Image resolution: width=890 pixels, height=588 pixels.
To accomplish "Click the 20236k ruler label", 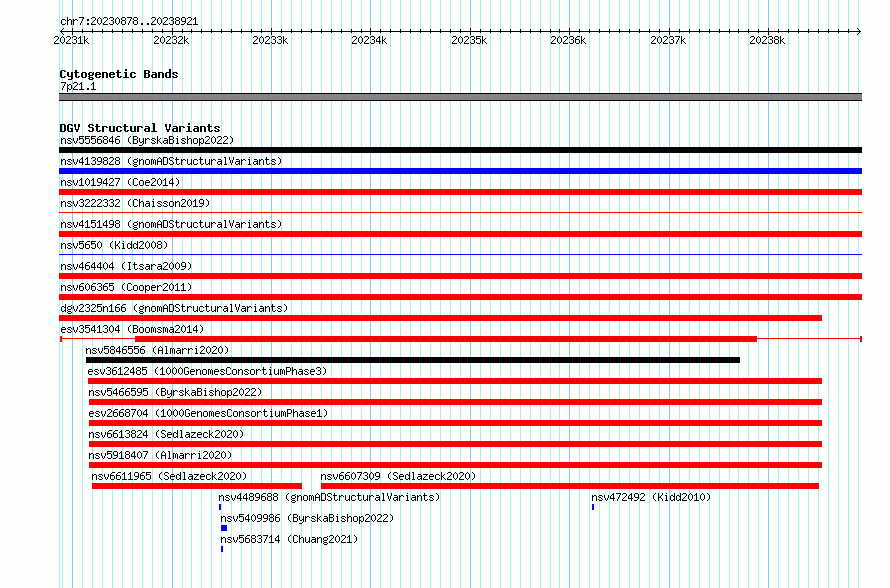I will tap(568, 40).
